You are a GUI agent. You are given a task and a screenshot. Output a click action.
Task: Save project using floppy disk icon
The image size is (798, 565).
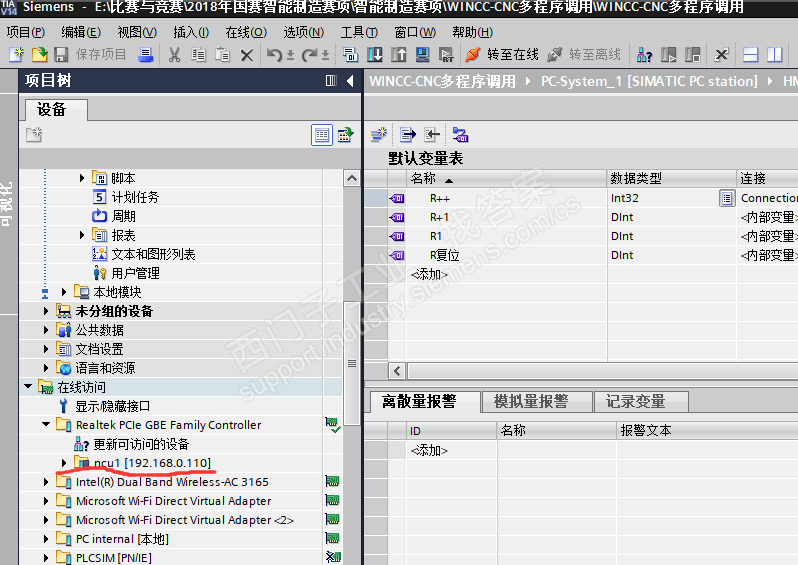pos(62,54)
